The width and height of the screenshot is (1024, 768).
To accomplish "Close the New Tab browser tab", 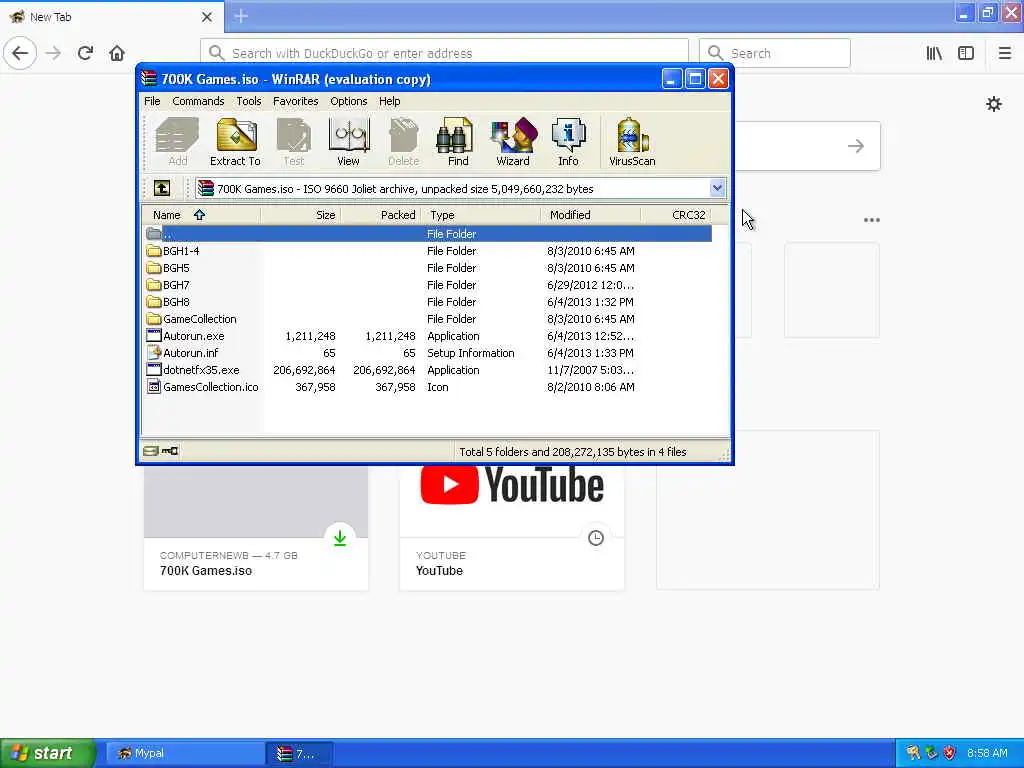I will [207, 17].
